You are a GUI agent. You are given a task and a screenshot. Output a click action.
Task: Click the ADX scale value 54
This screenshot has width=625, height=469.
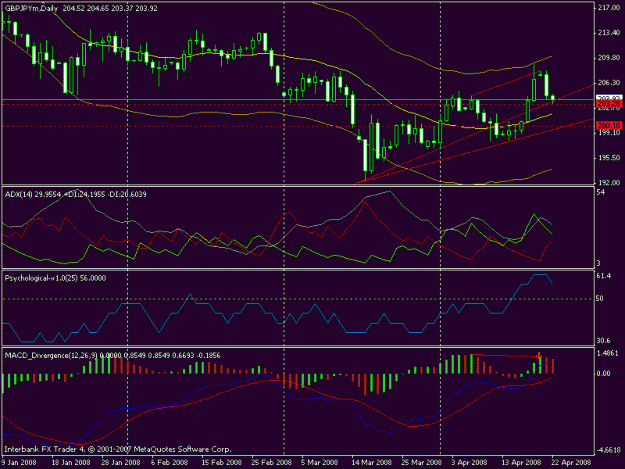(601, 192)
